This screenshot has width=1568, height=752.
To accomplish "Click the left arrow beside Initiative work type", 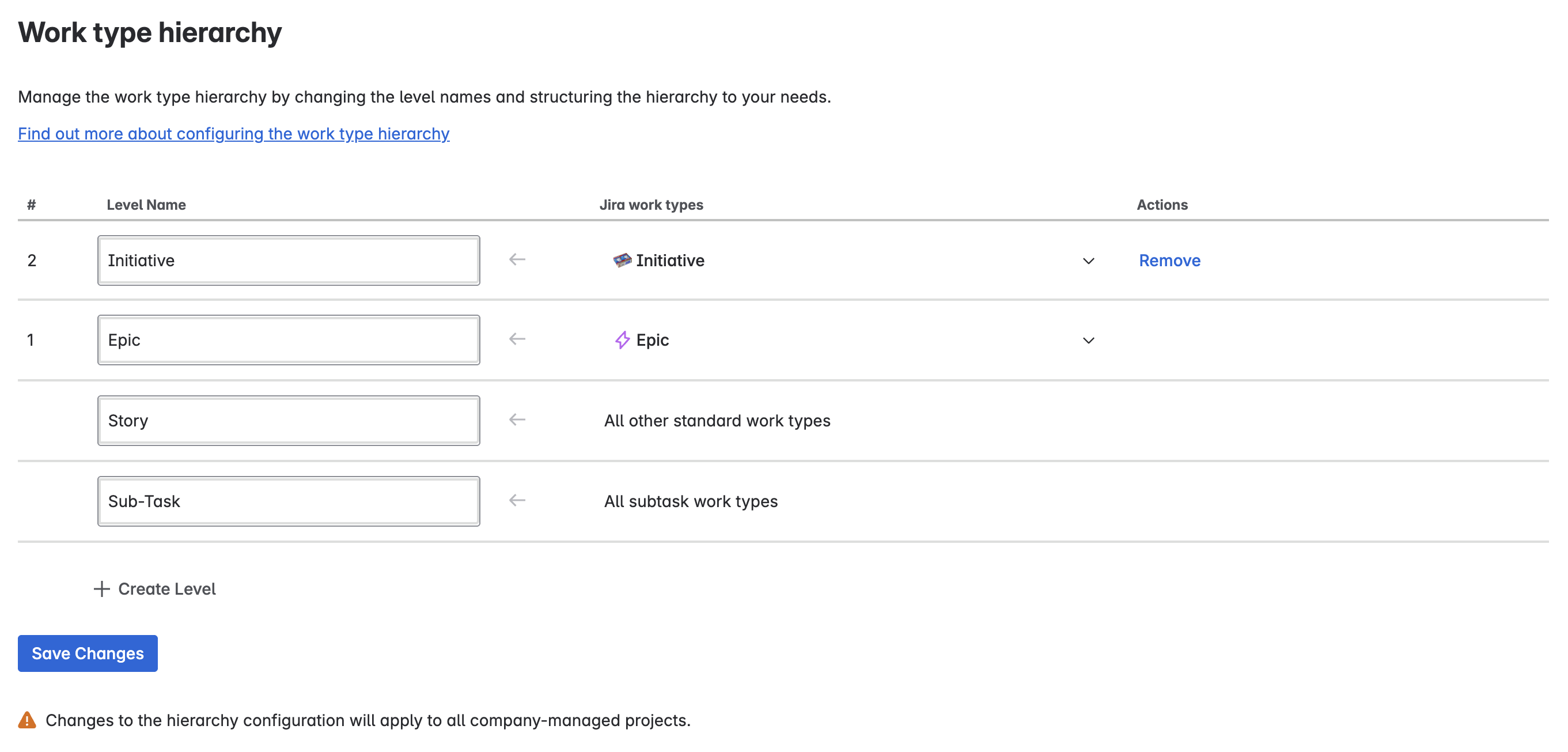I will coord(517,259).
